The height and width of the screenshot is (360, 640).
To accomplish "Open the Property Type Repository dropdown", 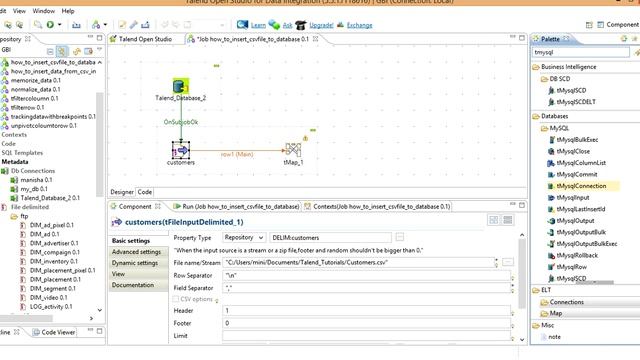I will pyautogui.click(x=244, y=238).
